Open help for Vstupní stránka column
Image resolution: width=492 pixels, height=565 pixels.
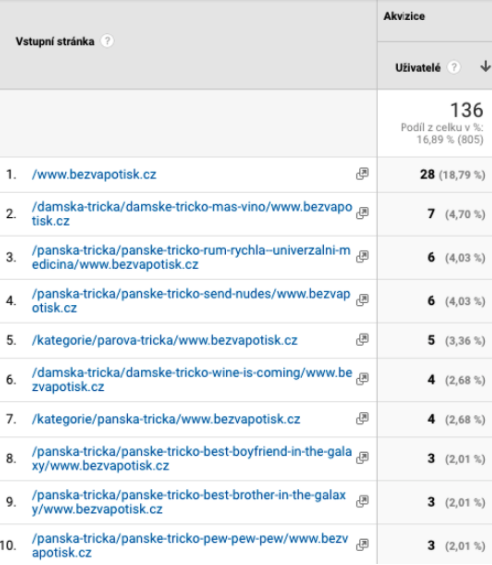click(x=107, y=41)
